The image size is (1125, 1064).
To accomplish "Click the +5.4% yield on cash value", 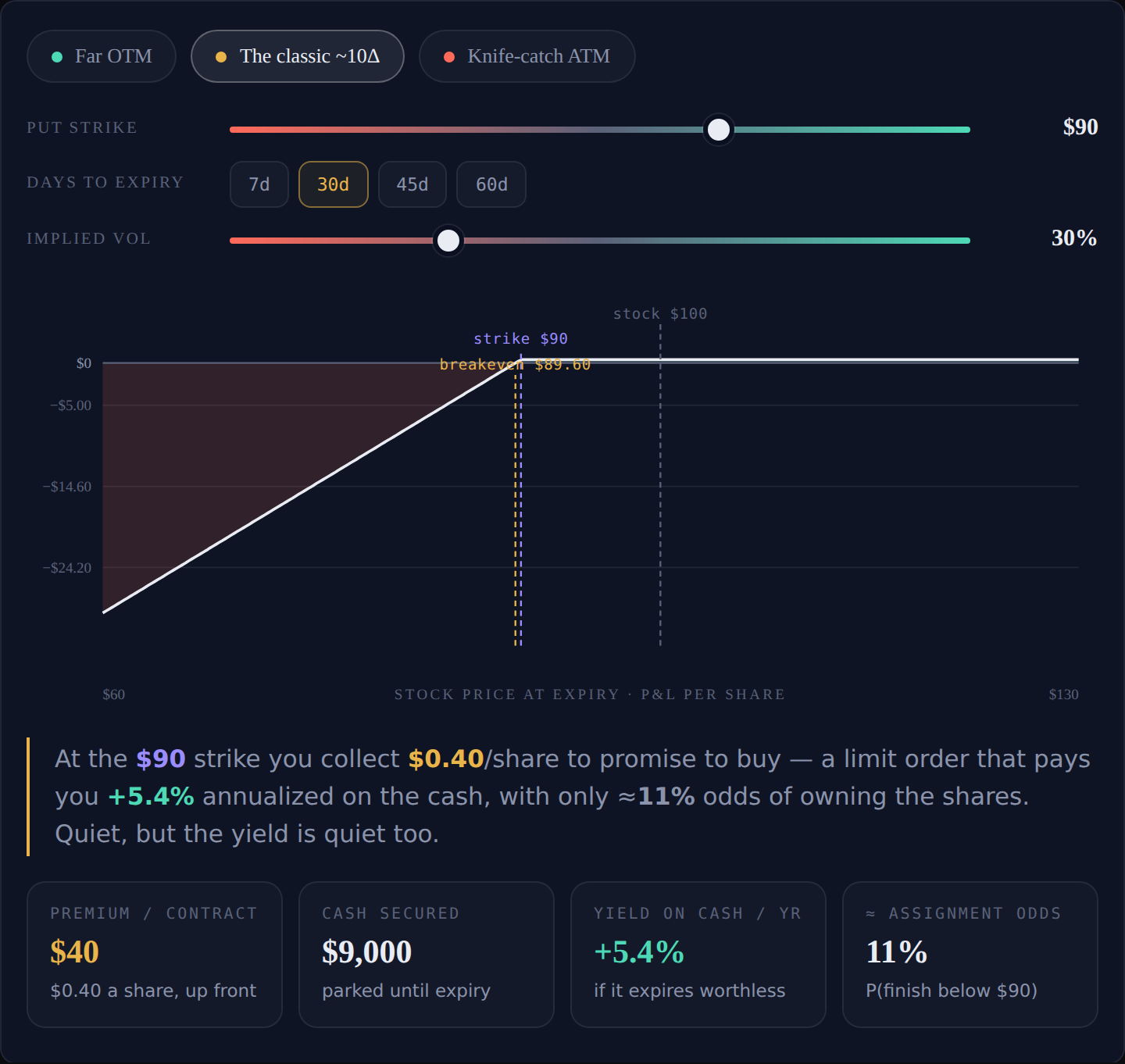I will pyautogui.click(x=639, y=952).
